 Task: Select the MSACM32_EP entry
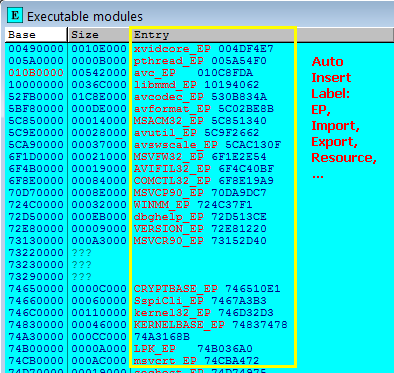click(x=200, y=121)
